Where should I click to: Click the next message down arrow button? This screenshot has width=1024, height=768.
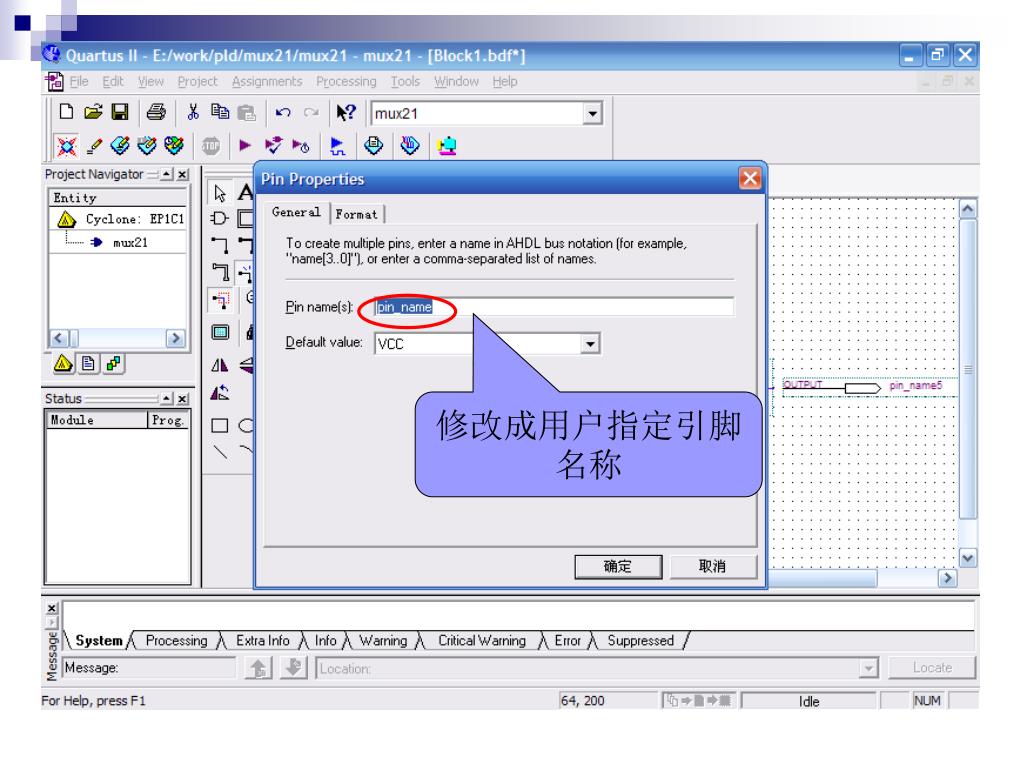[294, 667]
